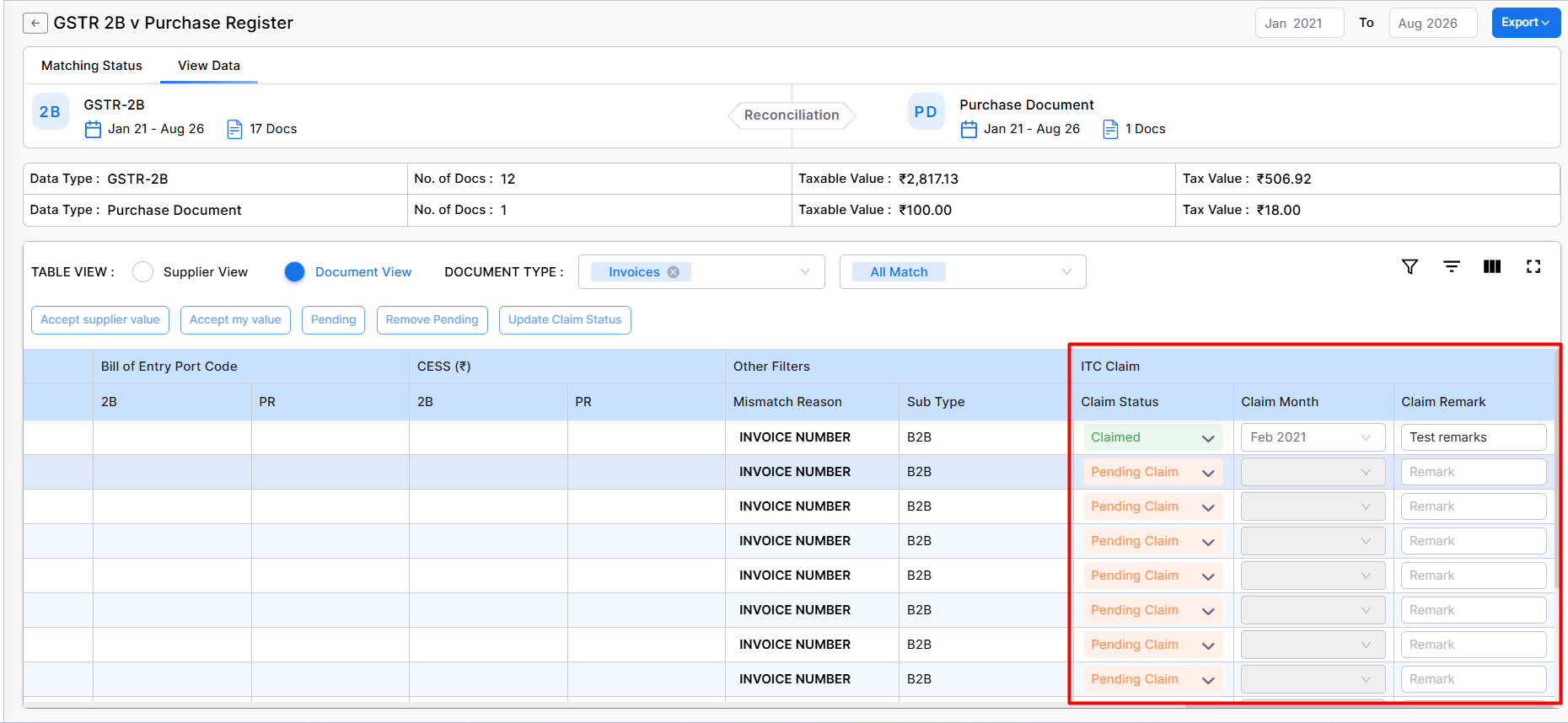Click the Remark field in third row
Image resolution: width=1568 pixels, height=723 pixels.
(1474, 506)
